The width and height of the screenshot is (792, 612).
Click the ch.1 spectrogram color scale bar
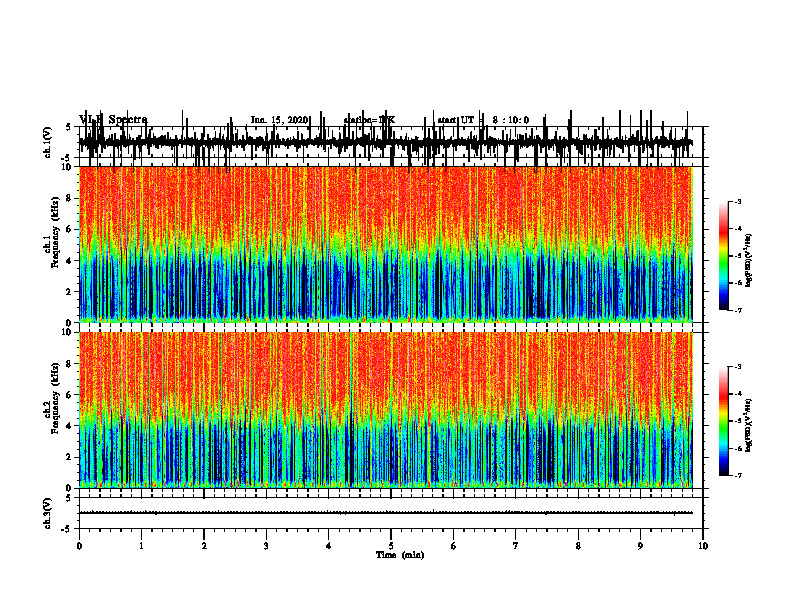[724, 256]
